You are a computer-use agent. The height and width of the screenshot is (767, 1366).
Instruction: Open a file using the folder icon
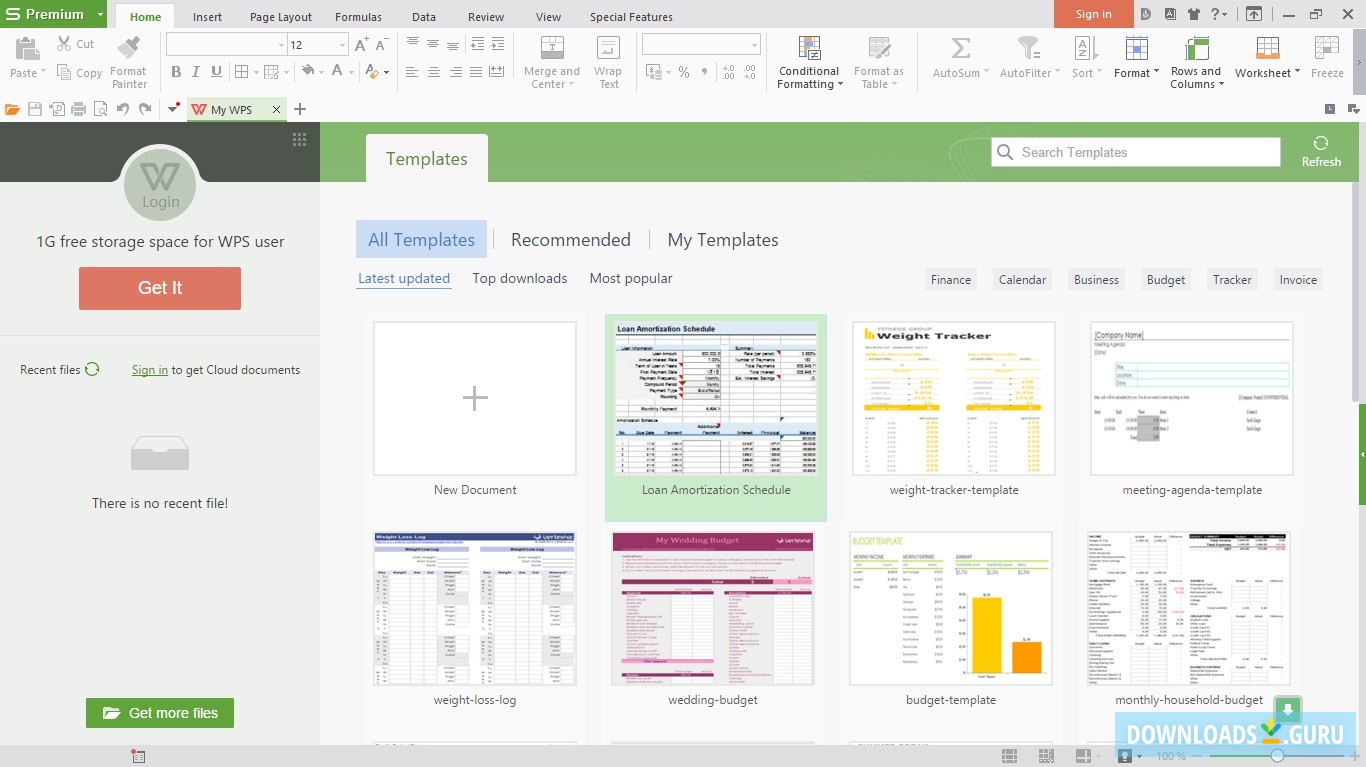(12, 109)
